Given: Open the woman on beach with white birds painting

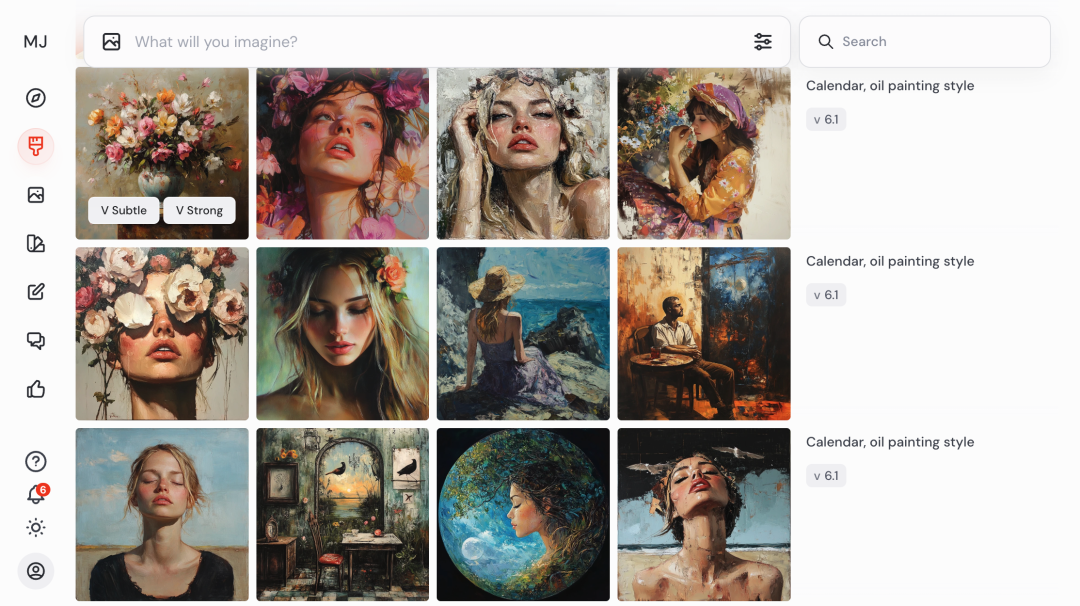Looking at the screenshot, I should coord(704,514).
